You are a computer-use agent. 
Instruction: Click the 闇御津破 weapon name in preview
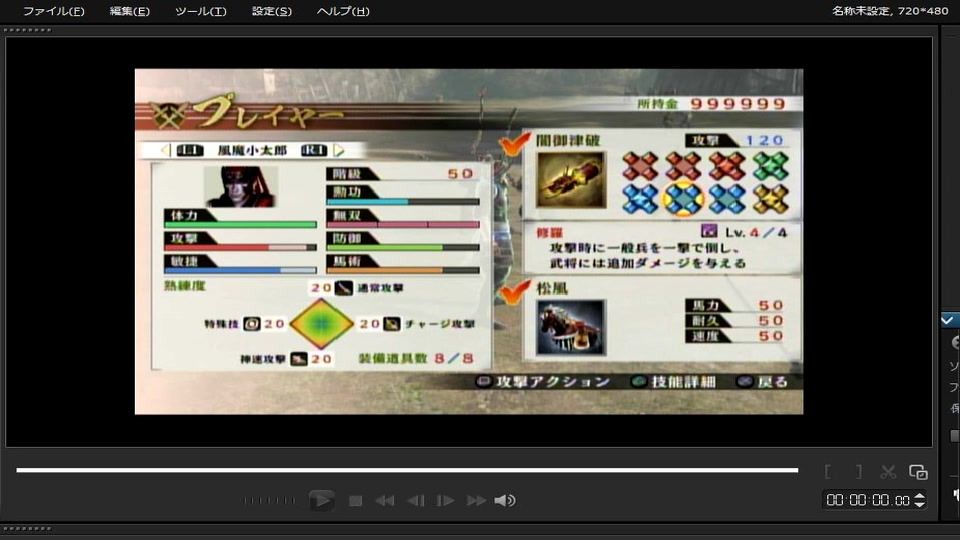pos(568,140)
